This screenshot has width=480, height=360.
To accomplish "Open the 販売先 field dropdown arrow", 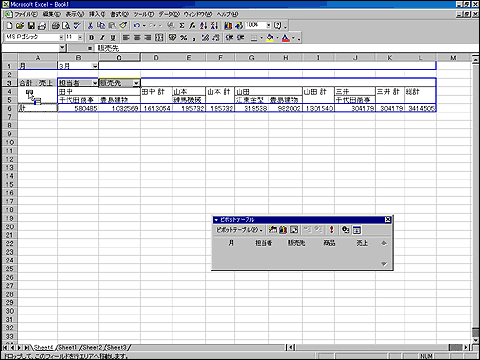I will [136, 83].
